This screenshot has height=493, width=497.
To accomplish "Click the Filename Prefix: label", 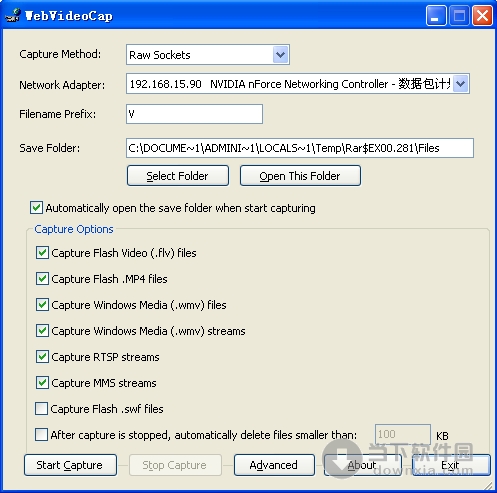I will [58, 114].
